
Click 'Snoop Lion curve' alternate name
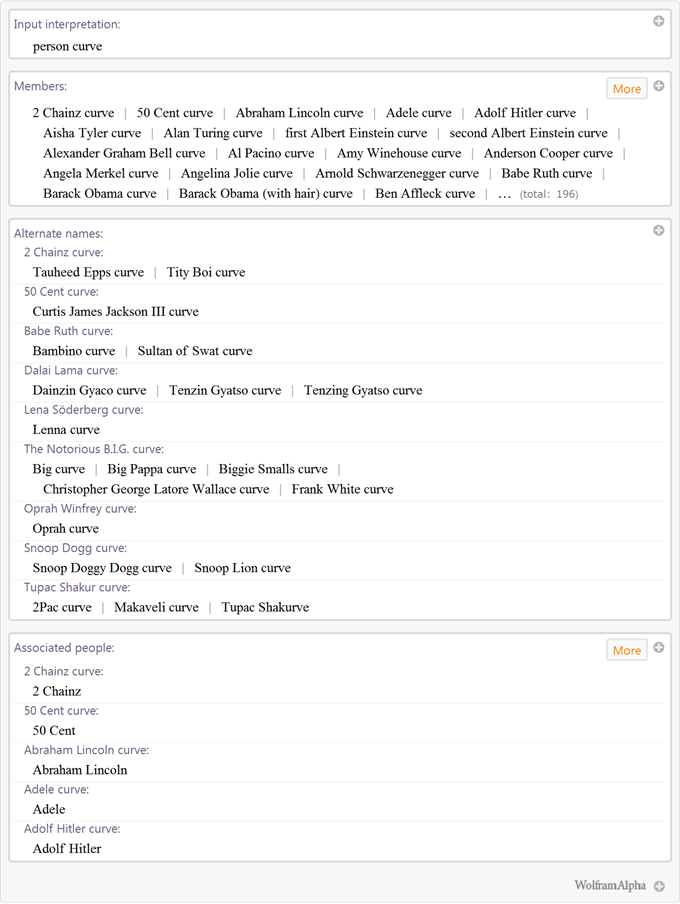pyautogui.click(x=242, y=568)
